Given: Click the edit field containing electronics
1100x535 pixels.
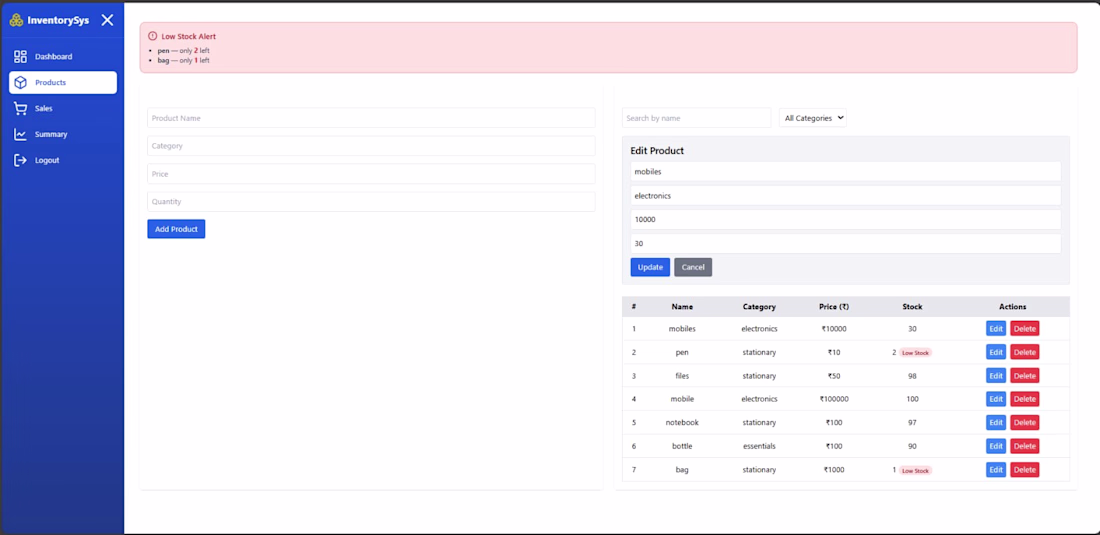Looking at the screenshot, I should coord(845,196).
